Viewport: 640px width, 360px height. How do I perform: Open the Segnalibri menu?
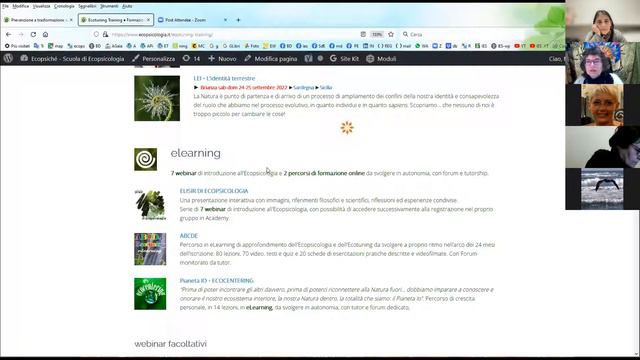click(87, 6)
